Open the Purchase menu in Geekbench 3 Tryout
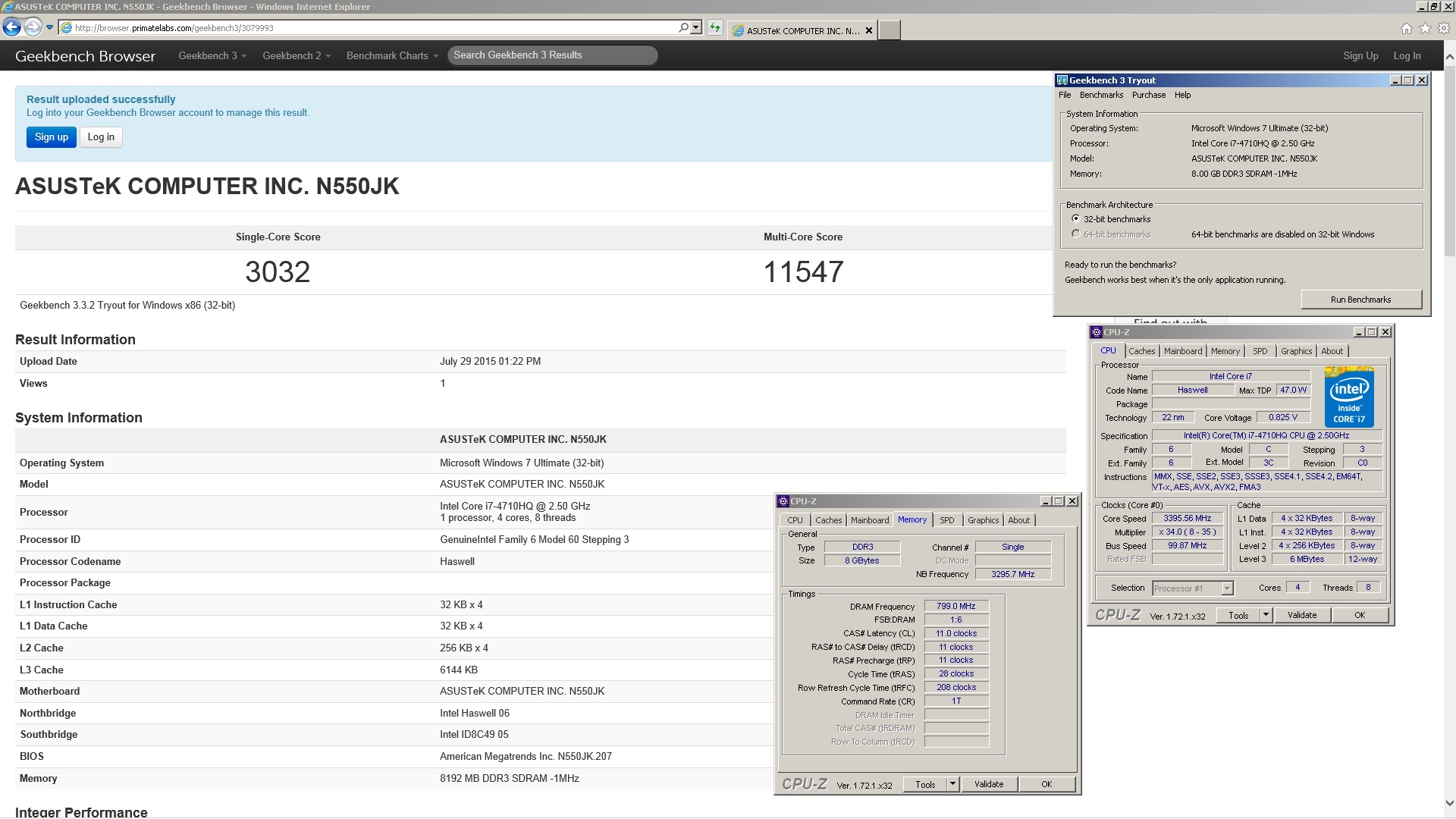1456x819 pixels. [1149, 95]
